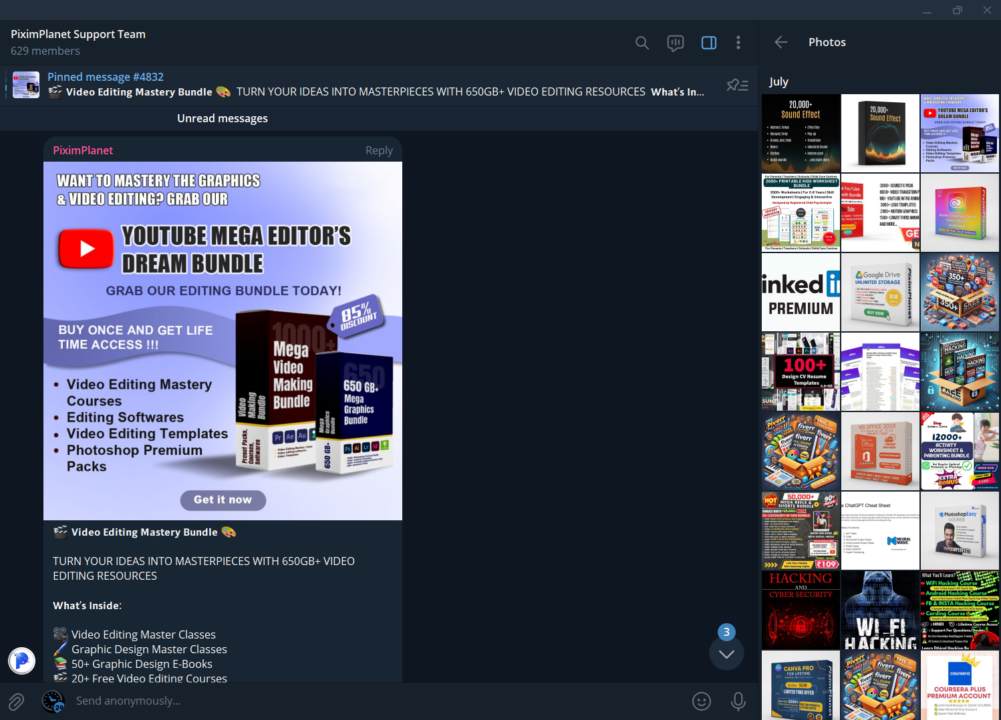Viewport: 1001px width, 720px height.
Task: Open Google Drive Unlimited Storage photo
Action: (x=880, y=292)
